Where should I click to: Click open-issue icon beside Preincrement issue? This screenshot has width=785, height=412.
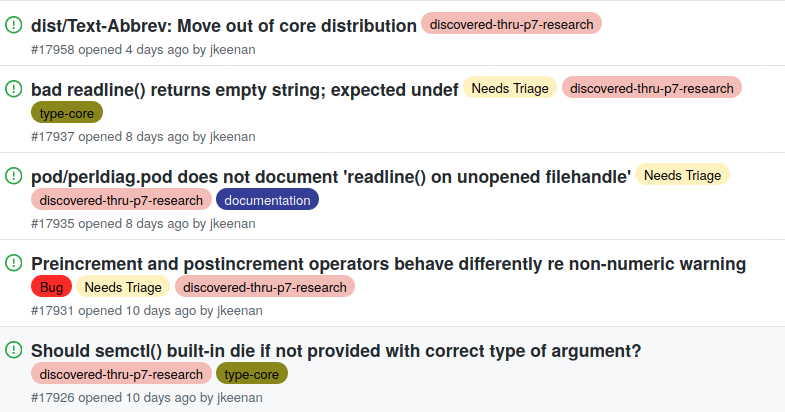click(14, 264)
